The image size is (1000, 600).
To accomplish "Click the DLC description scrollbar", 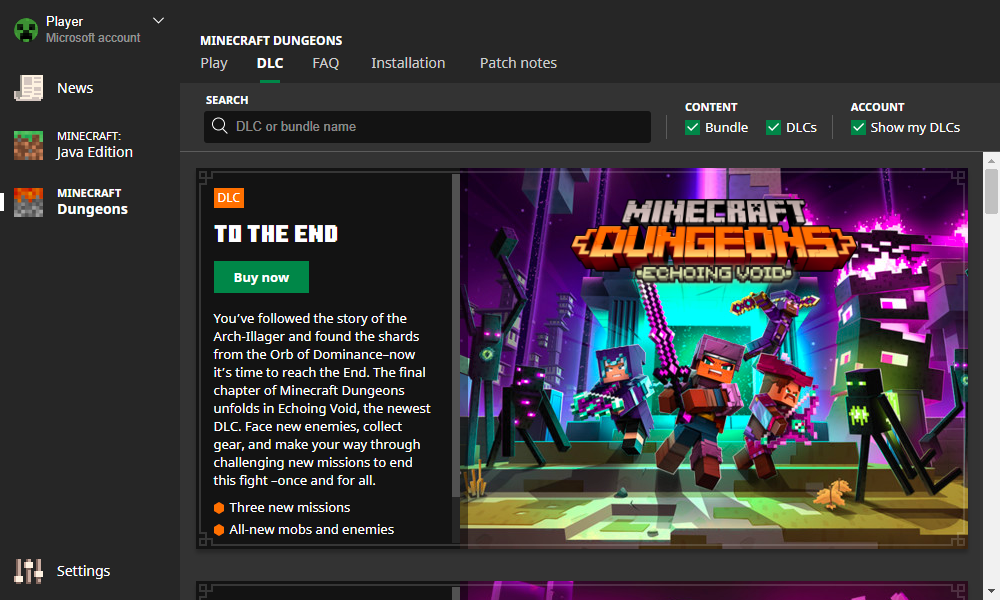I will 456,335.
